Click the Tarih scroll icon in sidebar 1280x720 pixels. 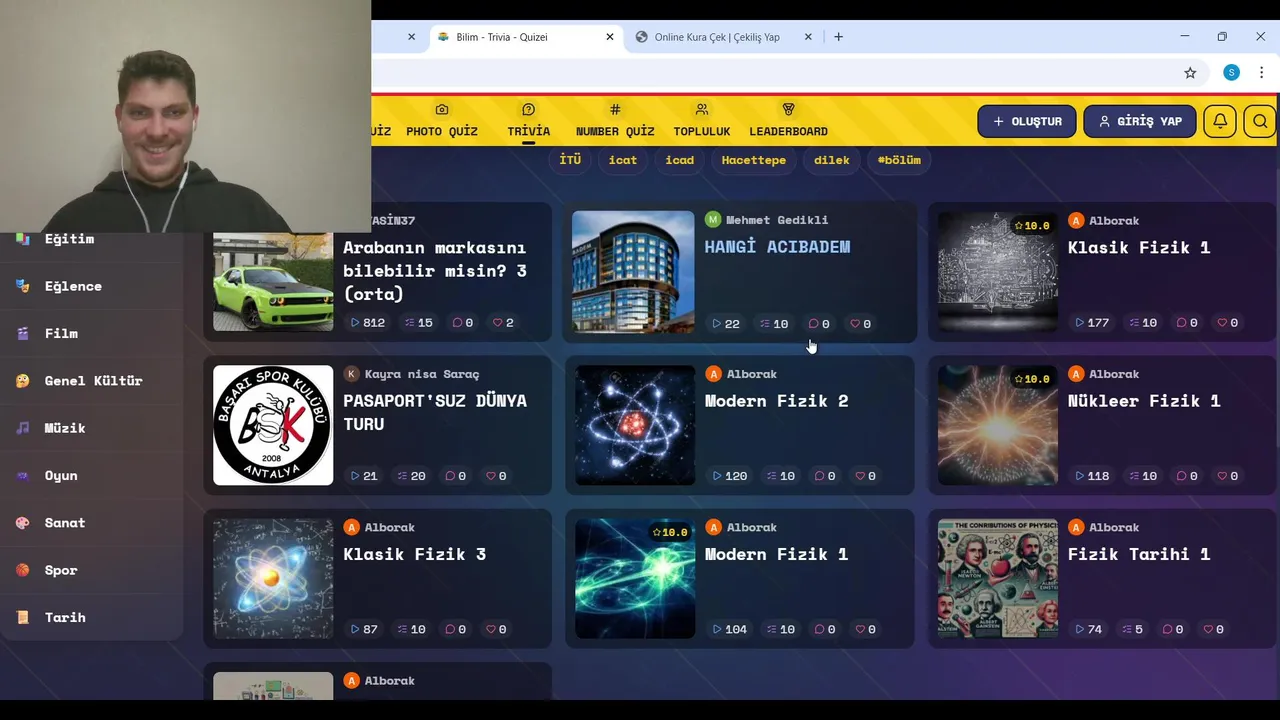(23, 618)
